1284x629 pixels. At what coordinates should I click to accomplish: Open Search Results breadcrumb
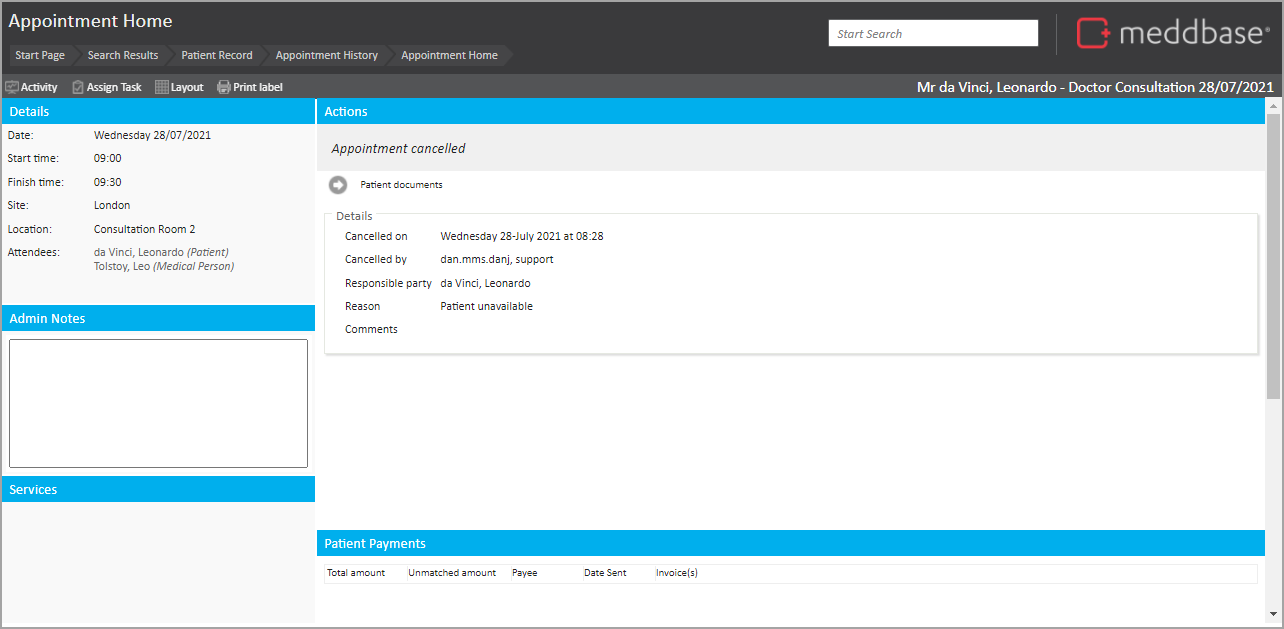tap(122, 55)
